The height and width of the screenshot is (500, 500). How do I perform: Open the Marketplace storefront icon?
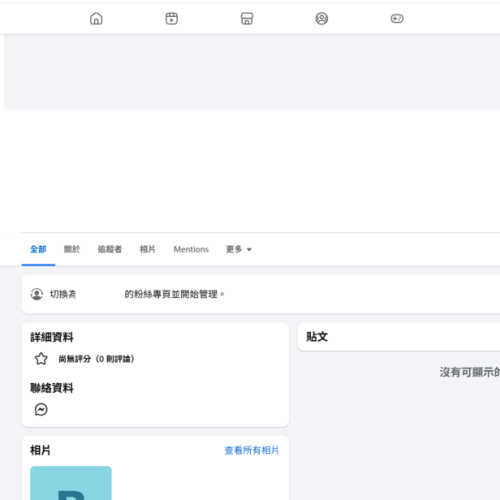(x=247, y=18)
